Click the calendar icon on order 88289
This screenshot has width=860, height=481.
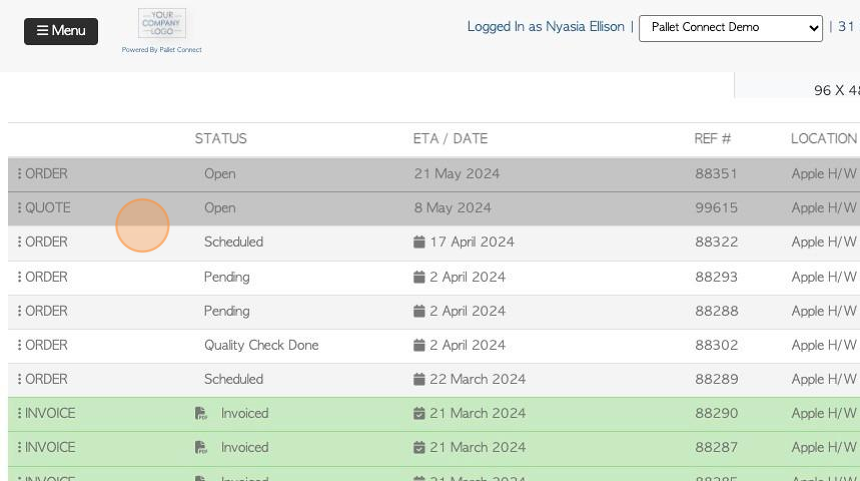419,379
